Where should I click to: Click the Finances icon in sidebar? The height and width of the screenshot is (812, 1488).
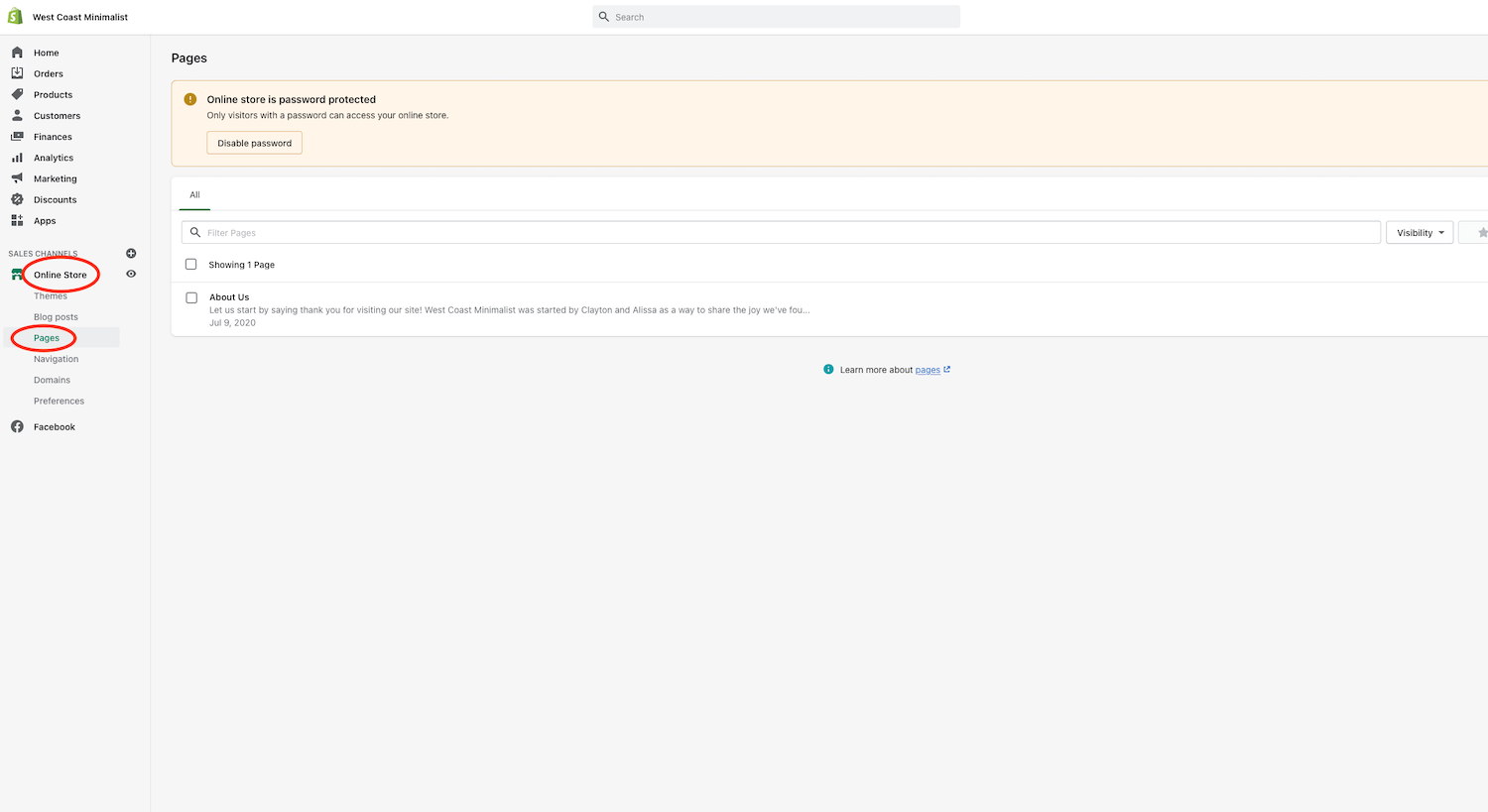[17, 136]
